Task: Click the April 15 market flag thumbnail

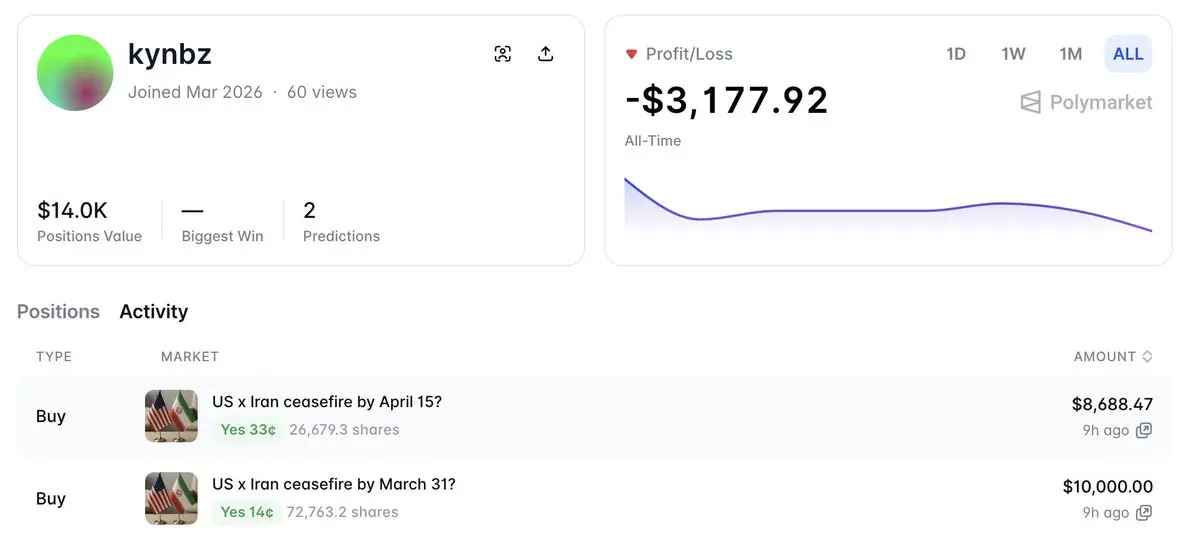Action: pyautogui.click(x=171, y=416)
